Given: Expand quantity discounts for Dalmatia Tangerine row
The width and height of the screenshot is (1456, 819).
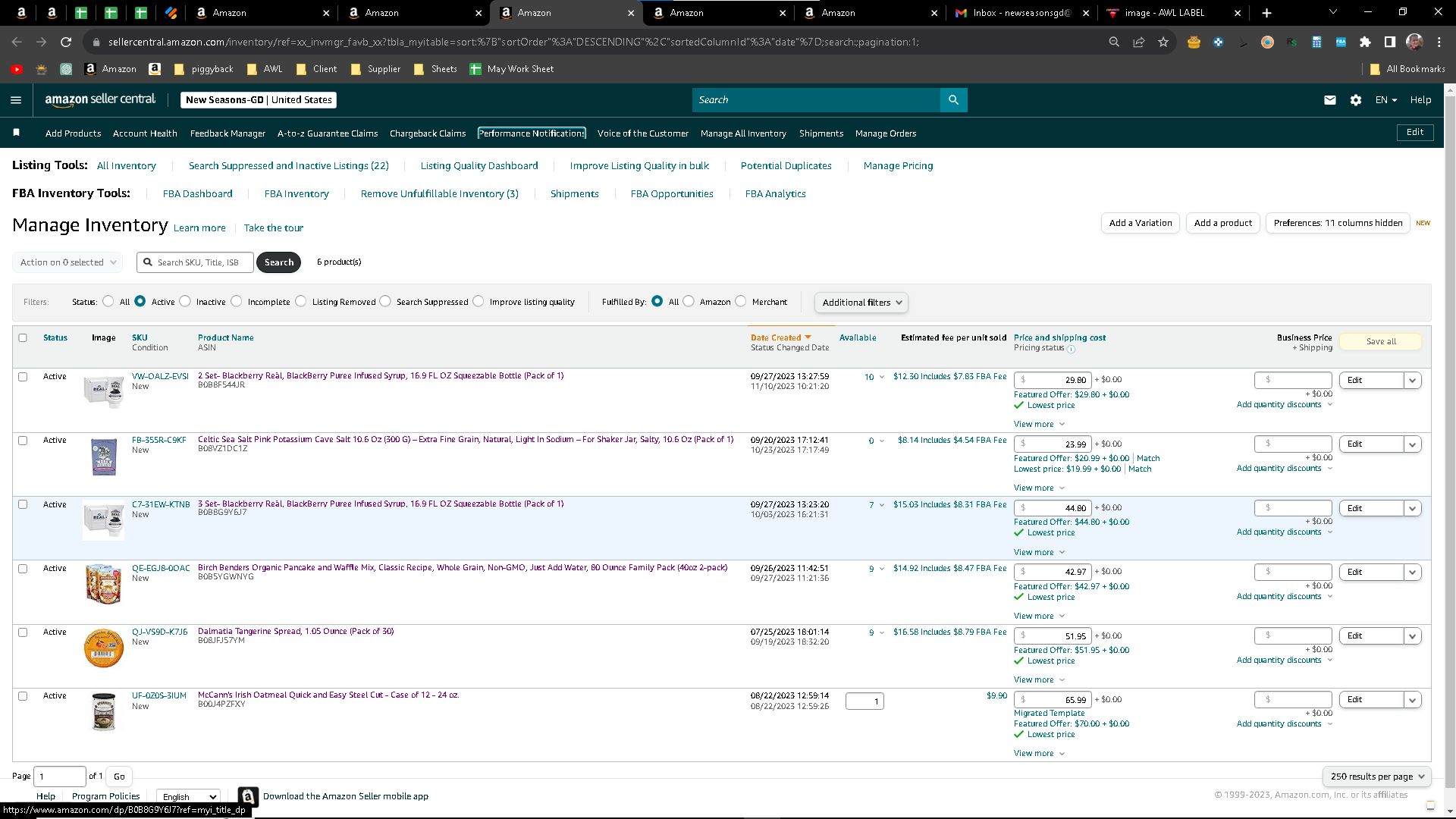Looking at the screenshot, I should [x=1285, y=661].
